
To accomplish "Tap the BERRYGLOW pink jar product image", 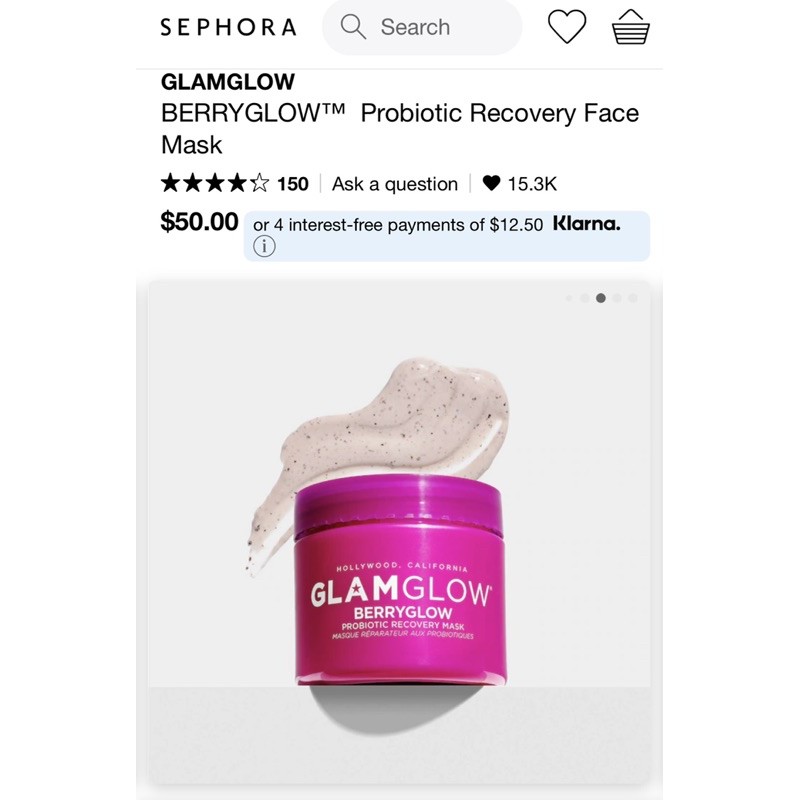I will 401,579.
